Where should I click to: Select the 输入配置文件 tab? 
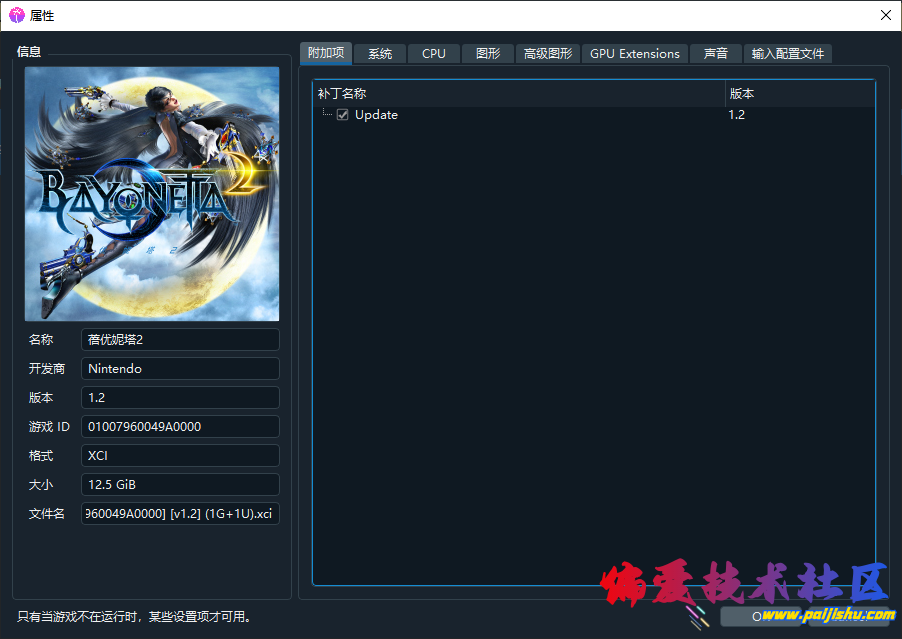tap(788, 54)
